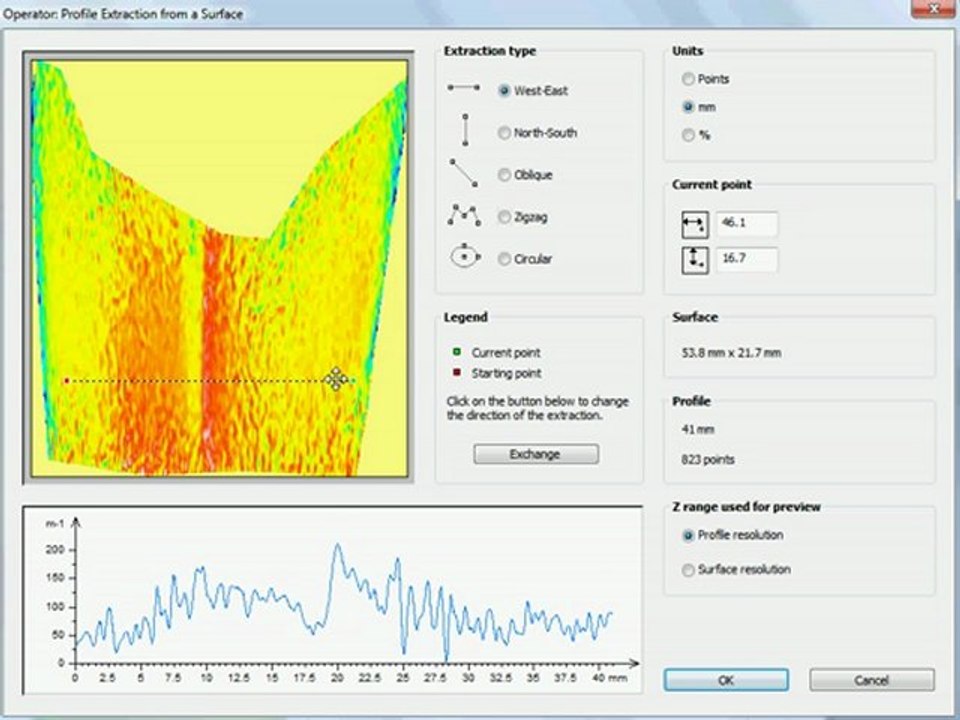Set units to Points

point(688,79)
